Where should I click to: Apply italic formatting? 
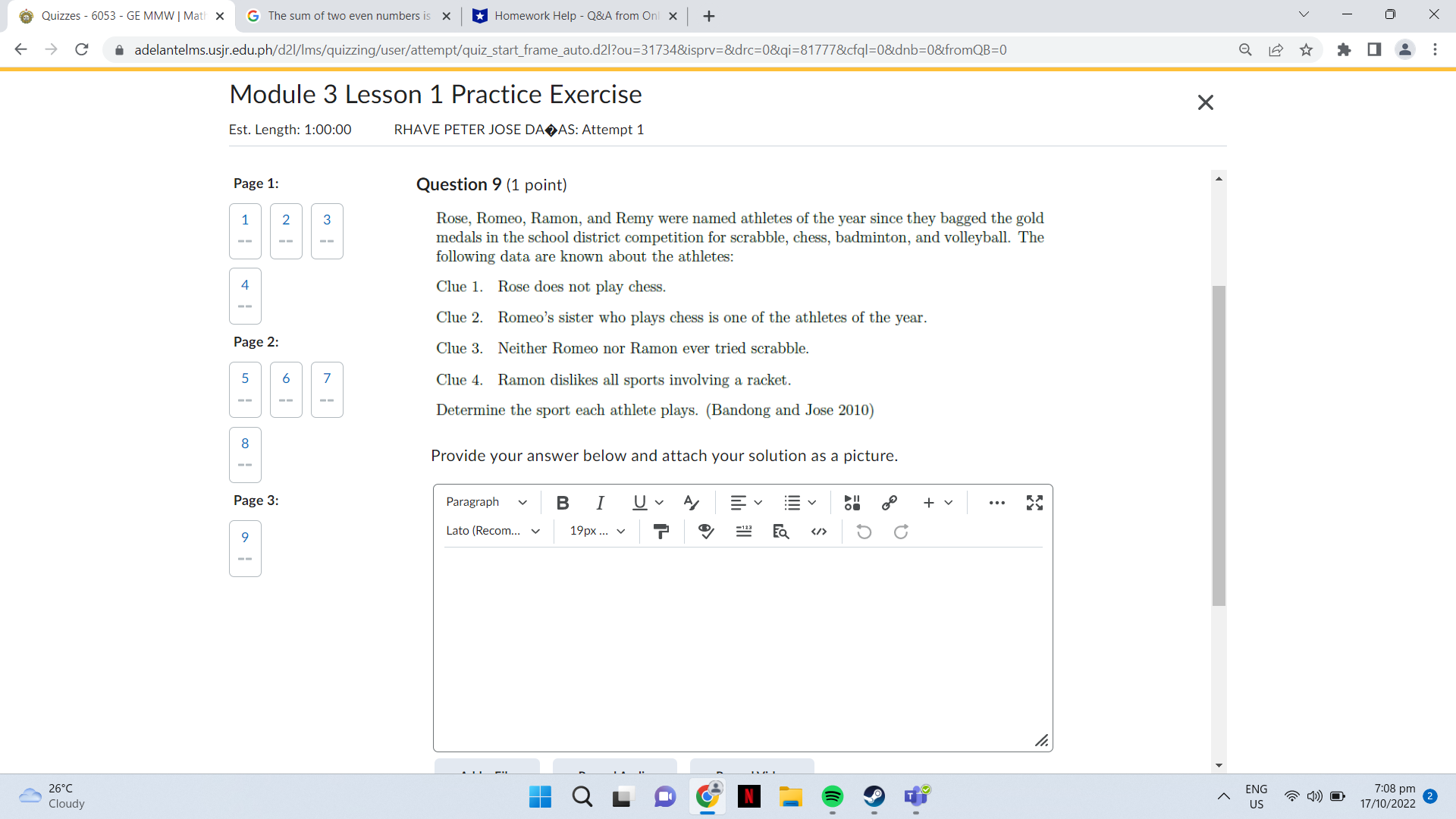pos(600,502)
